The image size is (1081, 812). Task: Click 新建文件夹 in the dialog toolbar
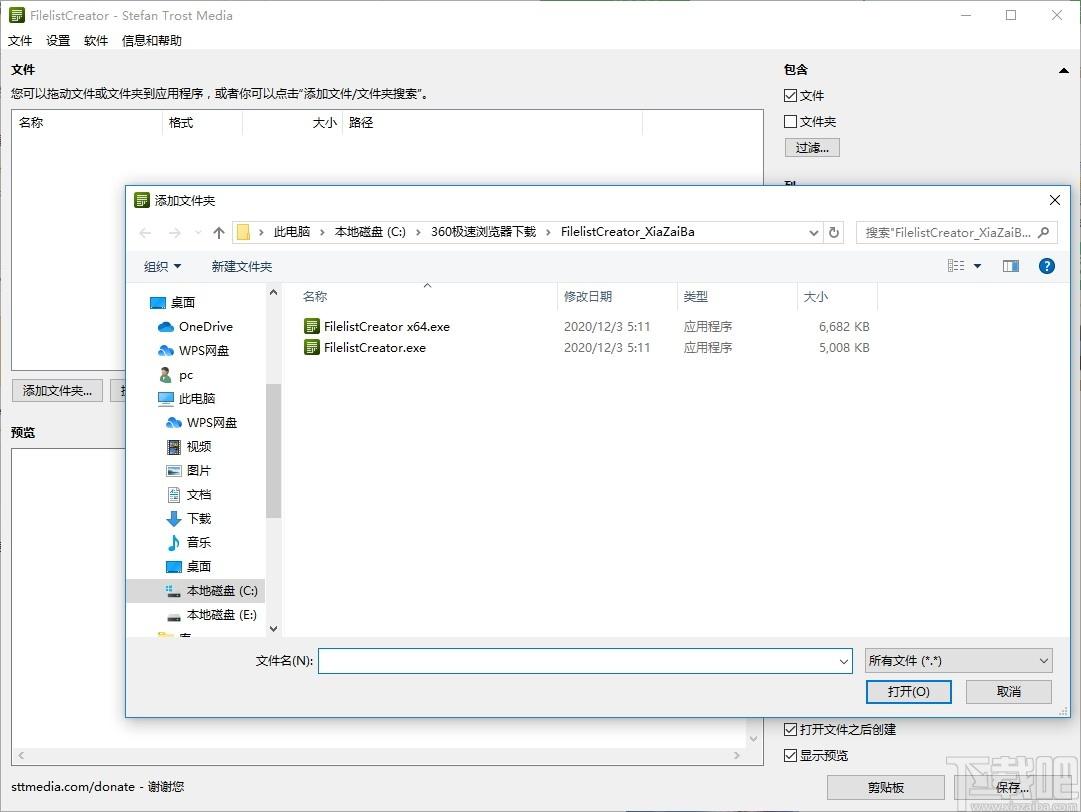coord(242,266)
